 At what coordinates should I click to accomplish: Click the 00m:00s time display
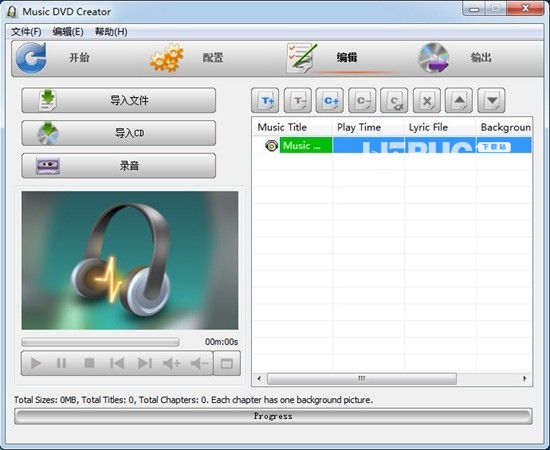[x=221, y=342]
